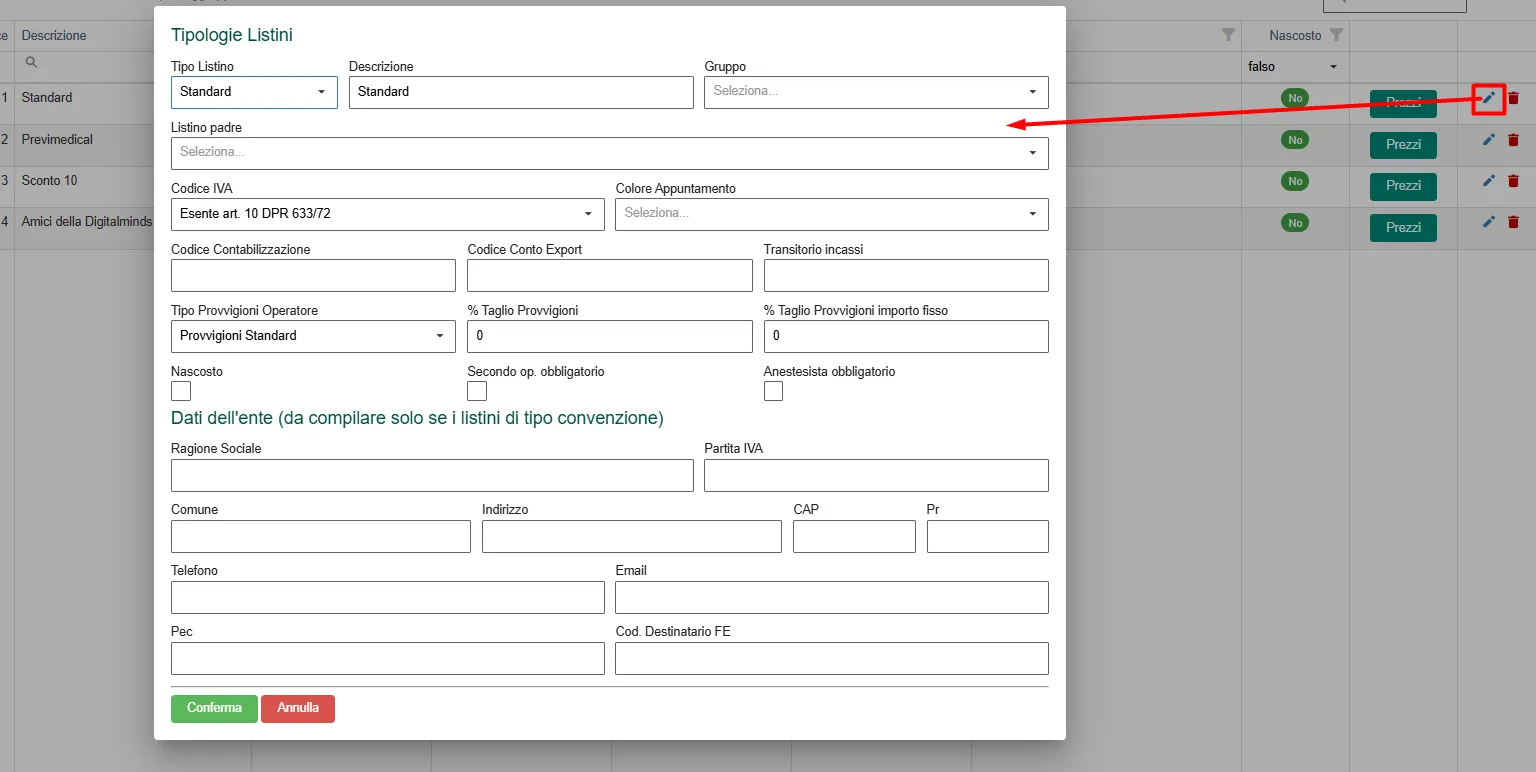Open the Colore Appuntamento color selector
The height and width of the screenshot is (772, 1536).
(x=831, y=214)
